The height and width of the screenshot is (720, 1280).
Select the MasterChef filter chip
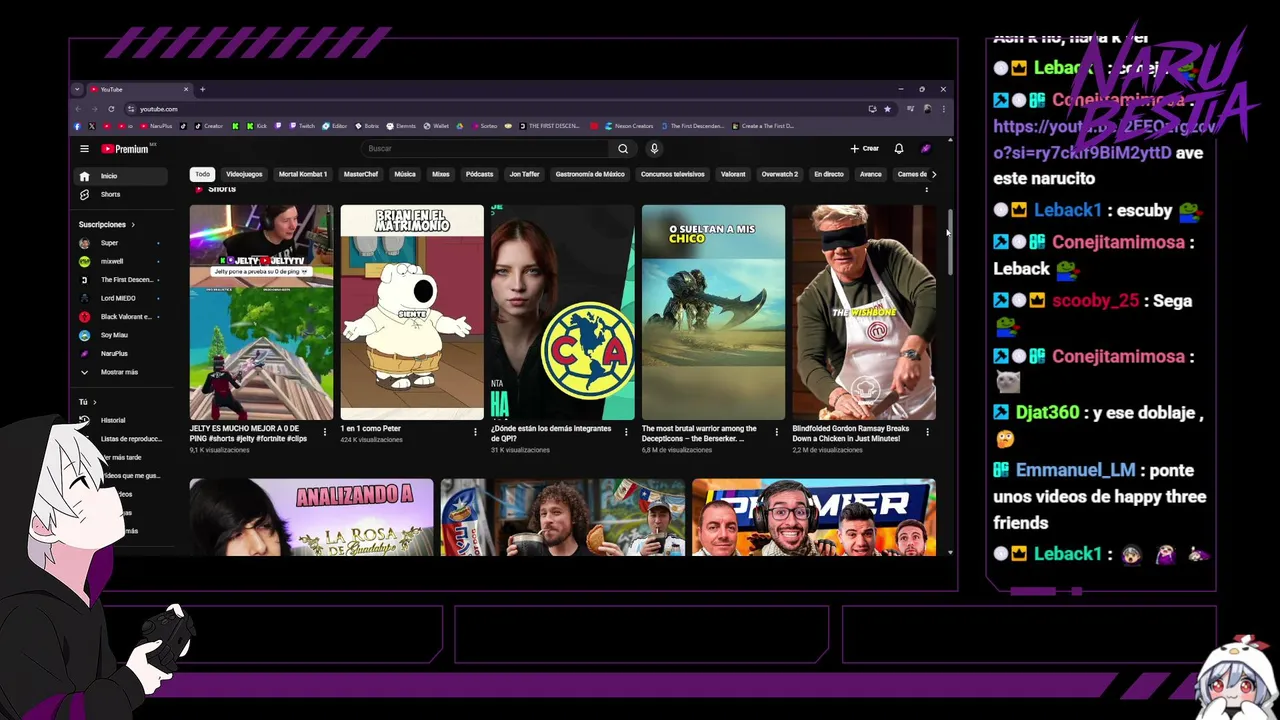[361, 174]
